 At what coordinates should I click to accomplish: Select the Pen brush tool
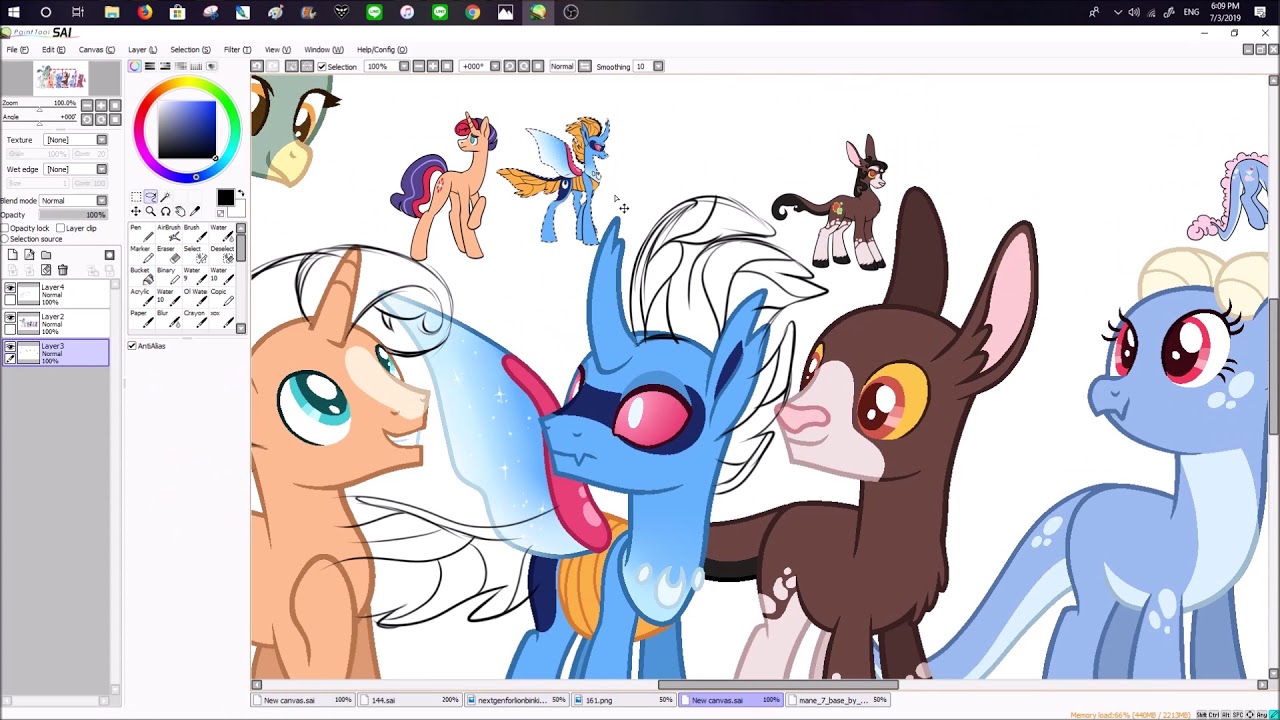[x=142, y=233]
